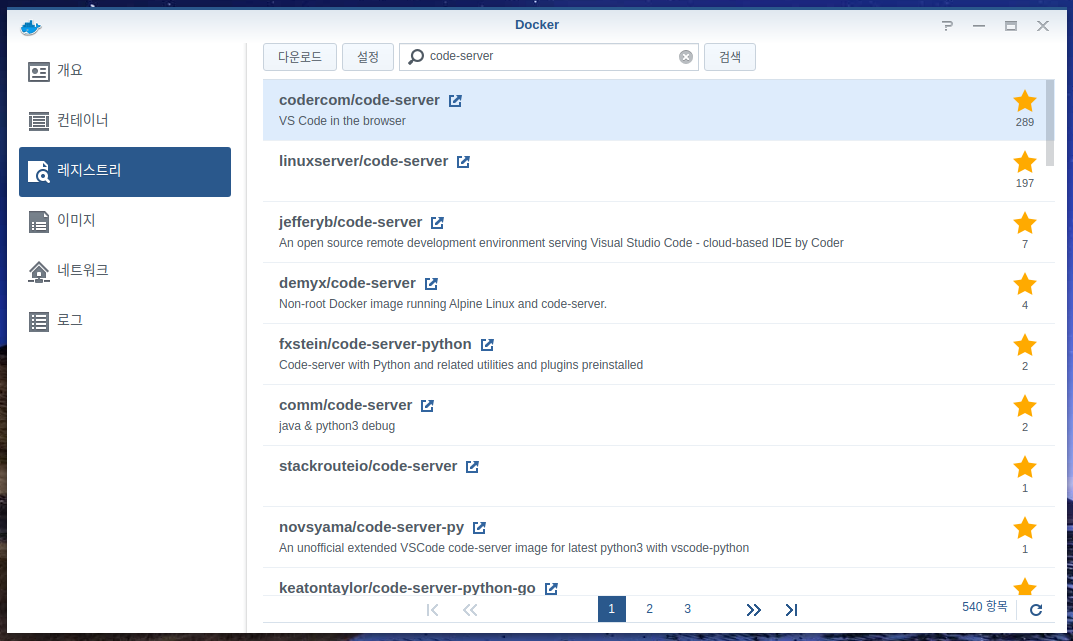Select page 2 in pagination
The height and width of the screenshot is (641, 1073).
[x=649, y=609]
